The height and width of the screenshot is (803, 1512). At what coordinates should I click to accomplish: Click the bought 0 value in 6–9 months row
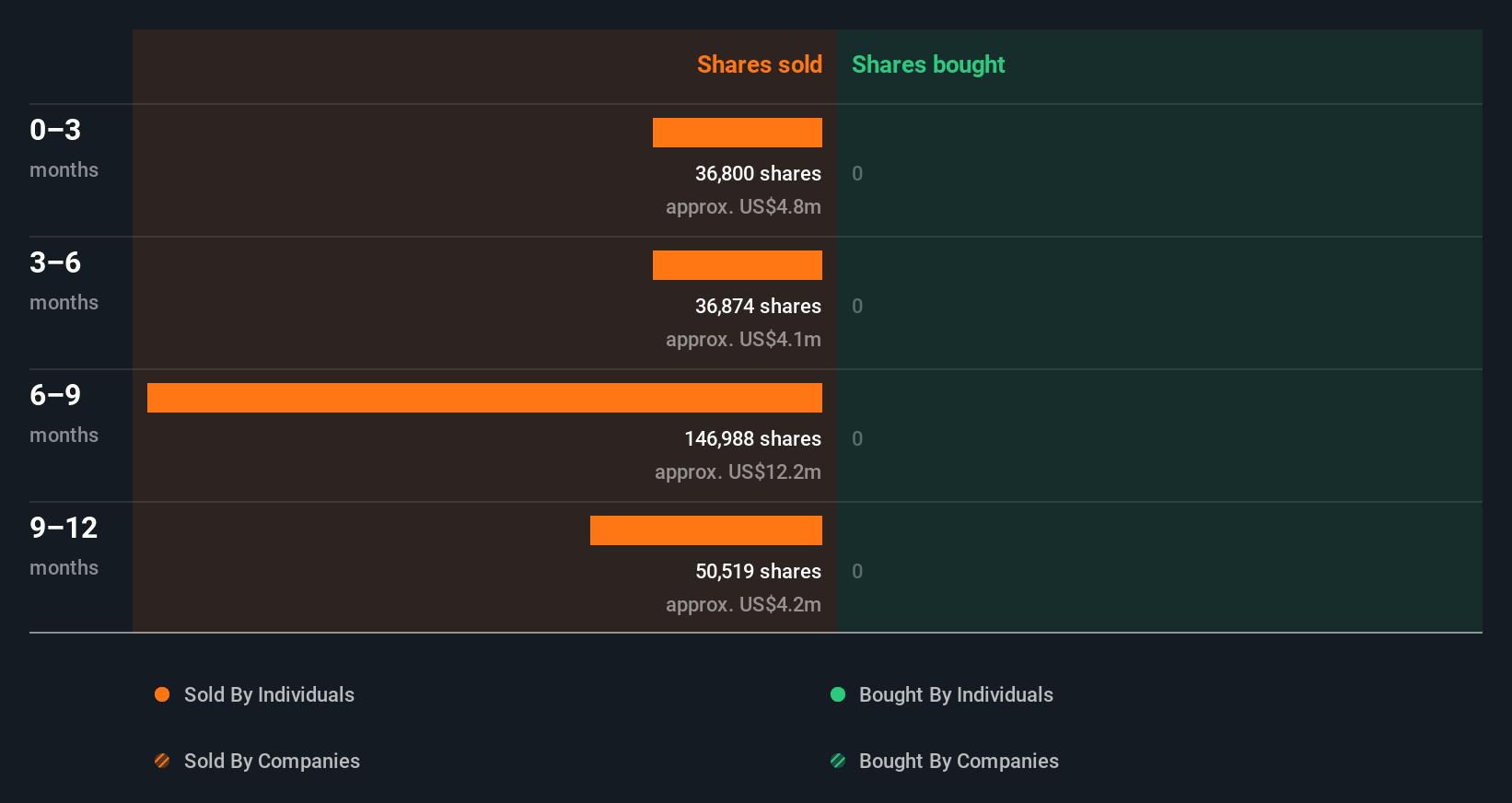pyautogui.click(x=857, y=438)
